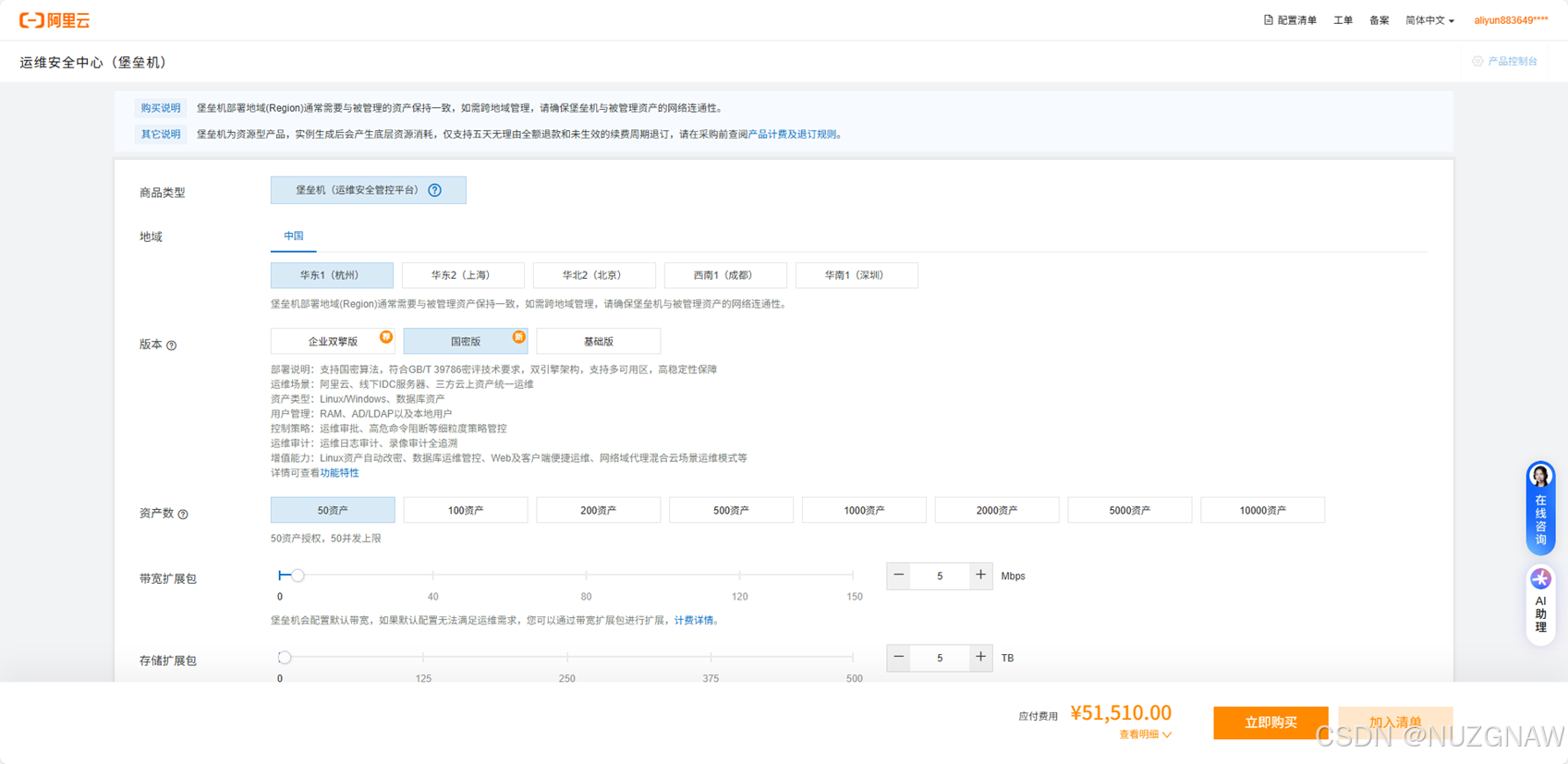Image resolution: width=1568 pixels, height=764 pixels.
Task: Go to 产品控制台 product console
Action: click(x=1505, y=61)
